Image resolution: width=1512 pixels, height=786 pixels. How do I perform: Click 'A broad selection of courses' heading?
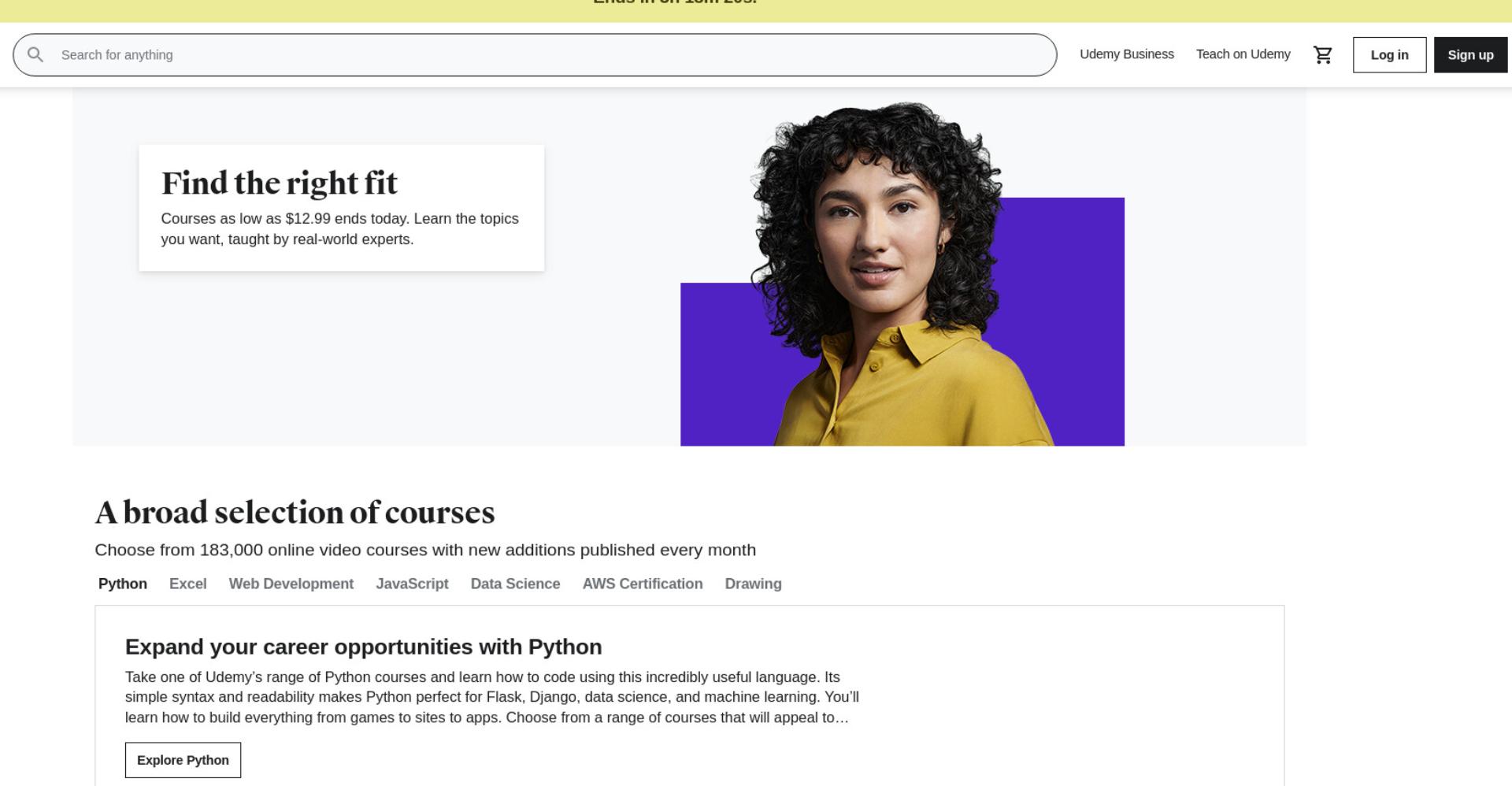click(x=295, y=513)
